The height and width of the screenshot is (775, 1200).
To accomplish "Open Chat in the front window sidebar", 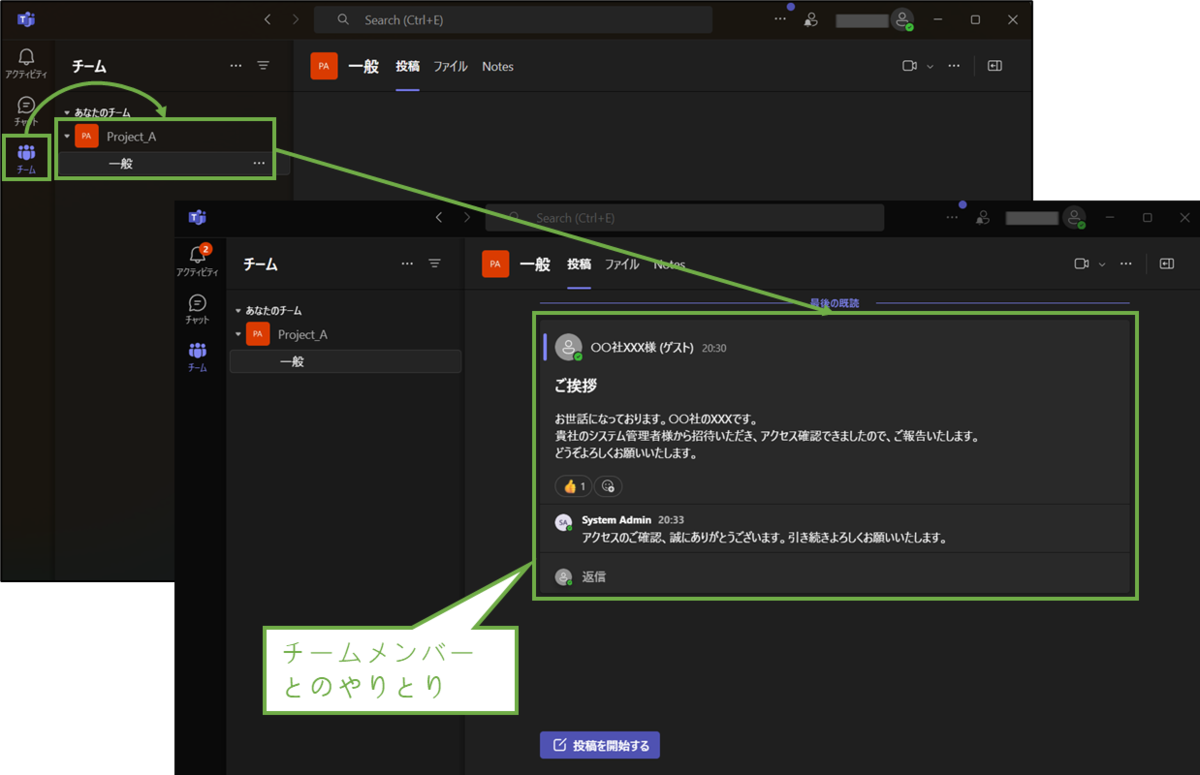I will [197, 309].
